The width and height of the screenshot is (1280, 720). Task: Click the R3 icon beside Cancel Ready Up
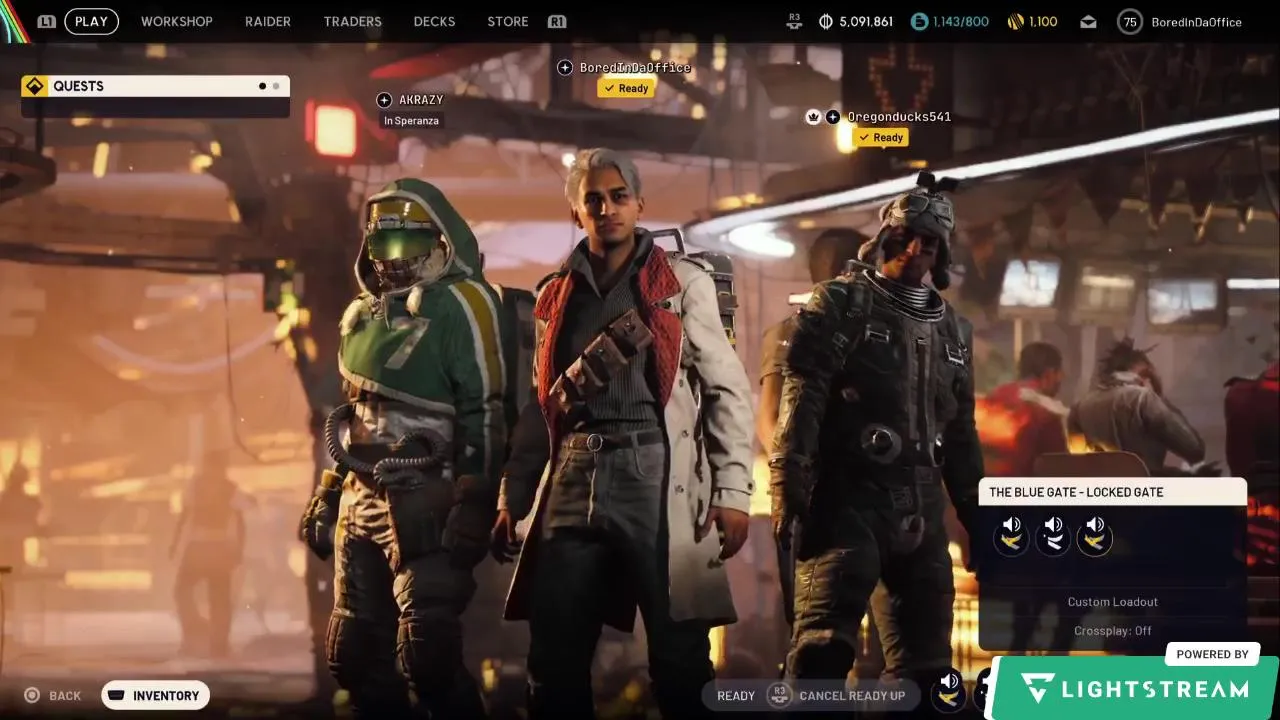point(779,695)
